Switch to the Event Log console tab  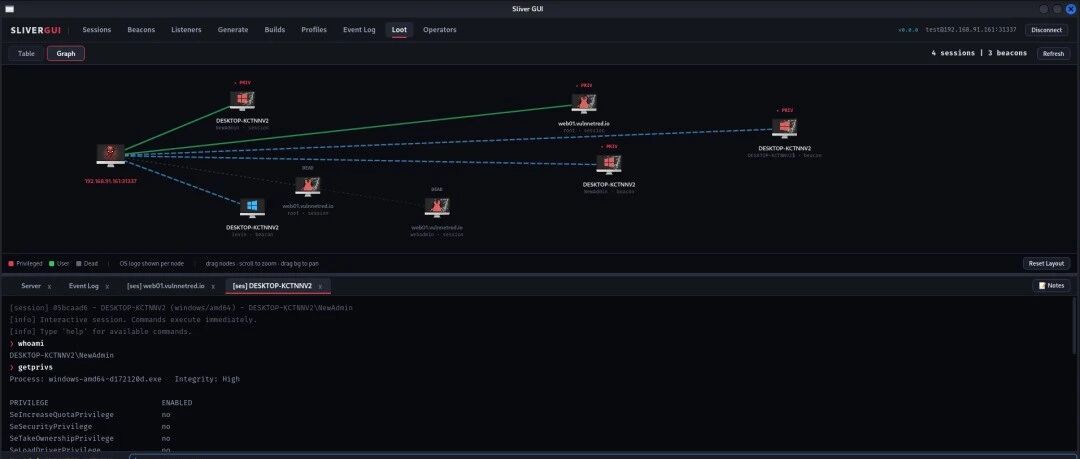(x=83, y=285)
